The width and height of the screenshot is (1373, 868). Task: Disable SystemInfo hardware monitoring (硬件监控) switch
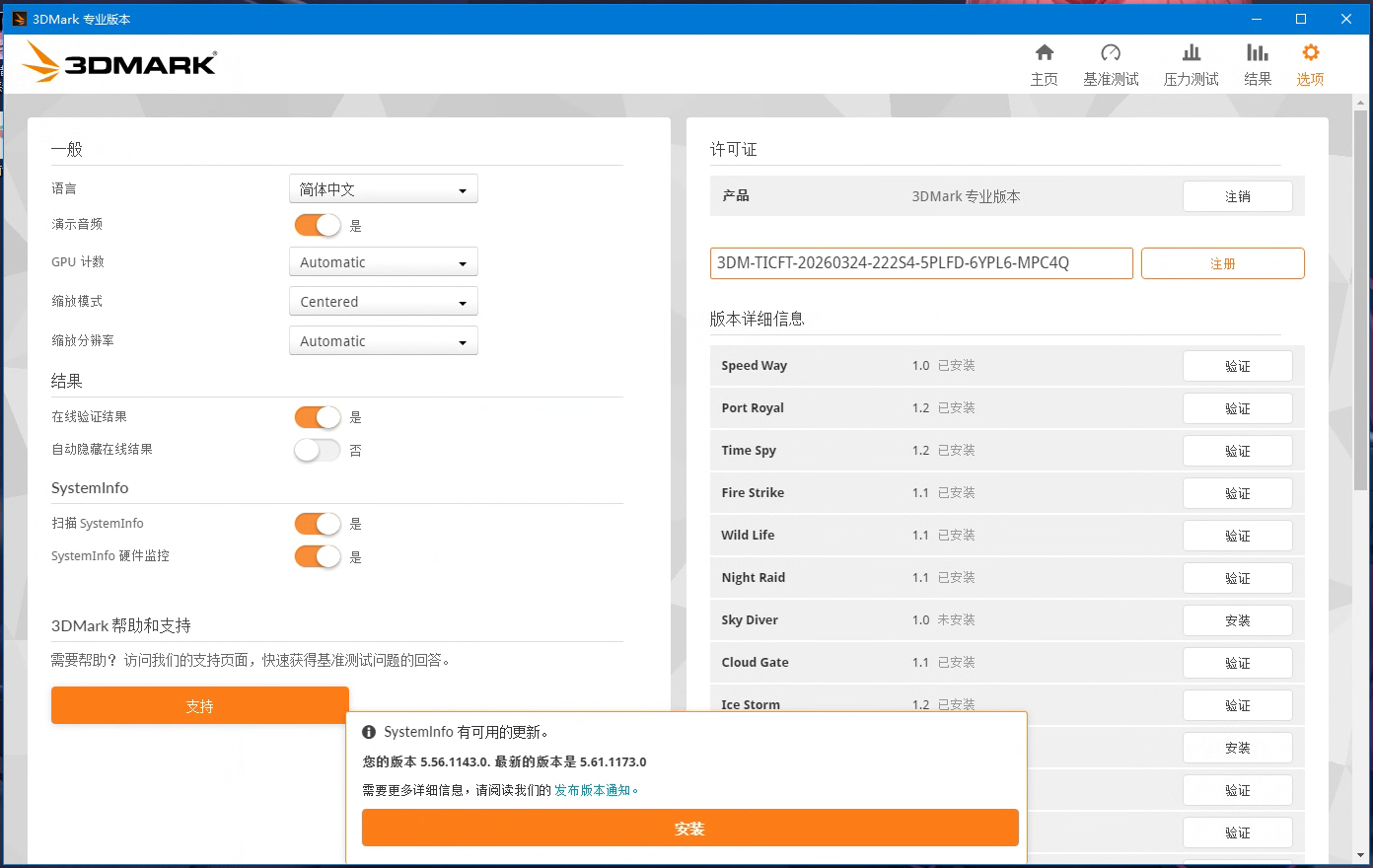(318, 556)
